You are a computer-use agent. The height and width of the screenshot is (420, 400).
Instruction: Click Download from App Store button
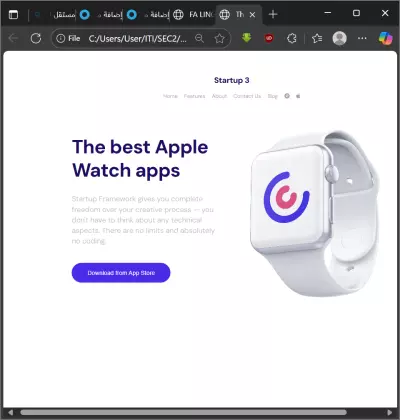tap(121, 273)
